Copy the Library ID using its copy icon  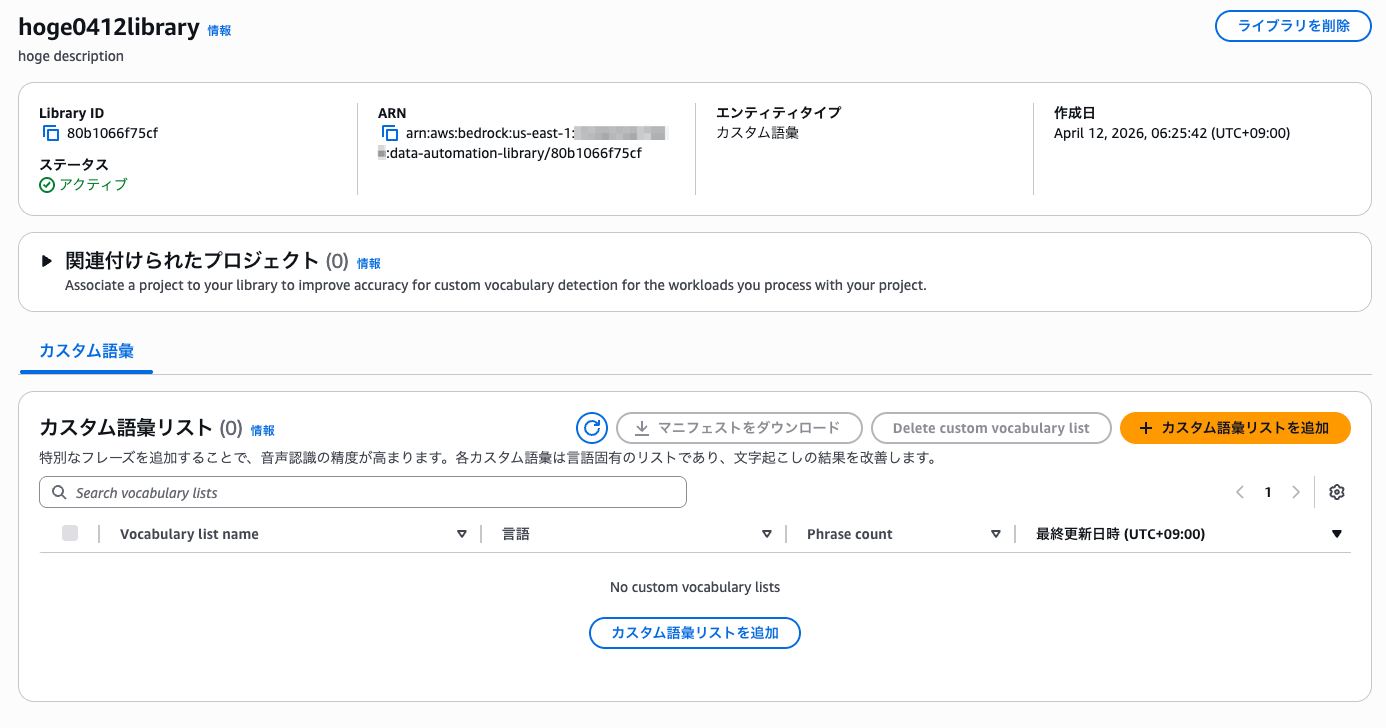[x=50, y=132]
